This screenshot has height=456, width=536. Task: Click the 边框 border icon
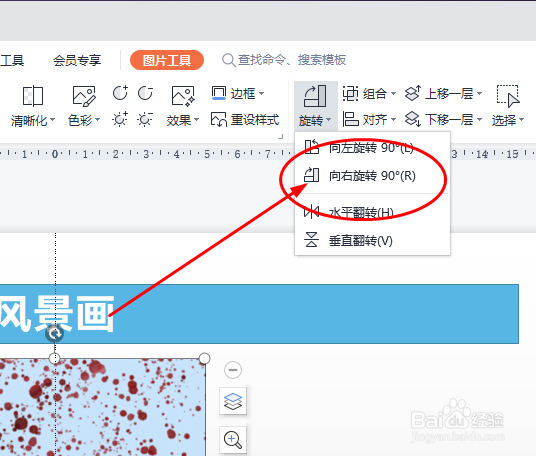(219, 93)
